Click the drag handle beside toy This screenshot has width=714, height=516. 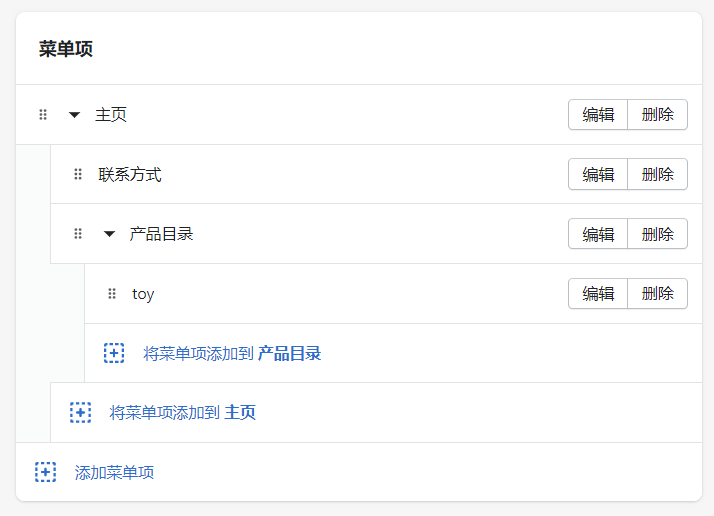[112, 294]
